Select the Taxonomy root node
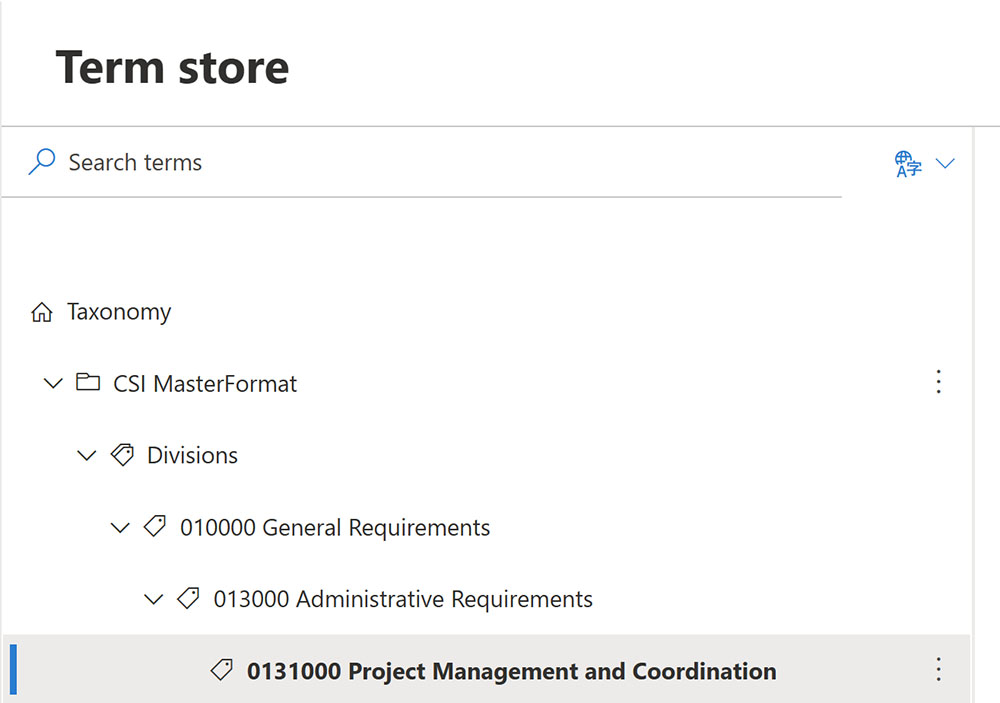This screenshot has width=1000, height=703. tap(119, 312)
